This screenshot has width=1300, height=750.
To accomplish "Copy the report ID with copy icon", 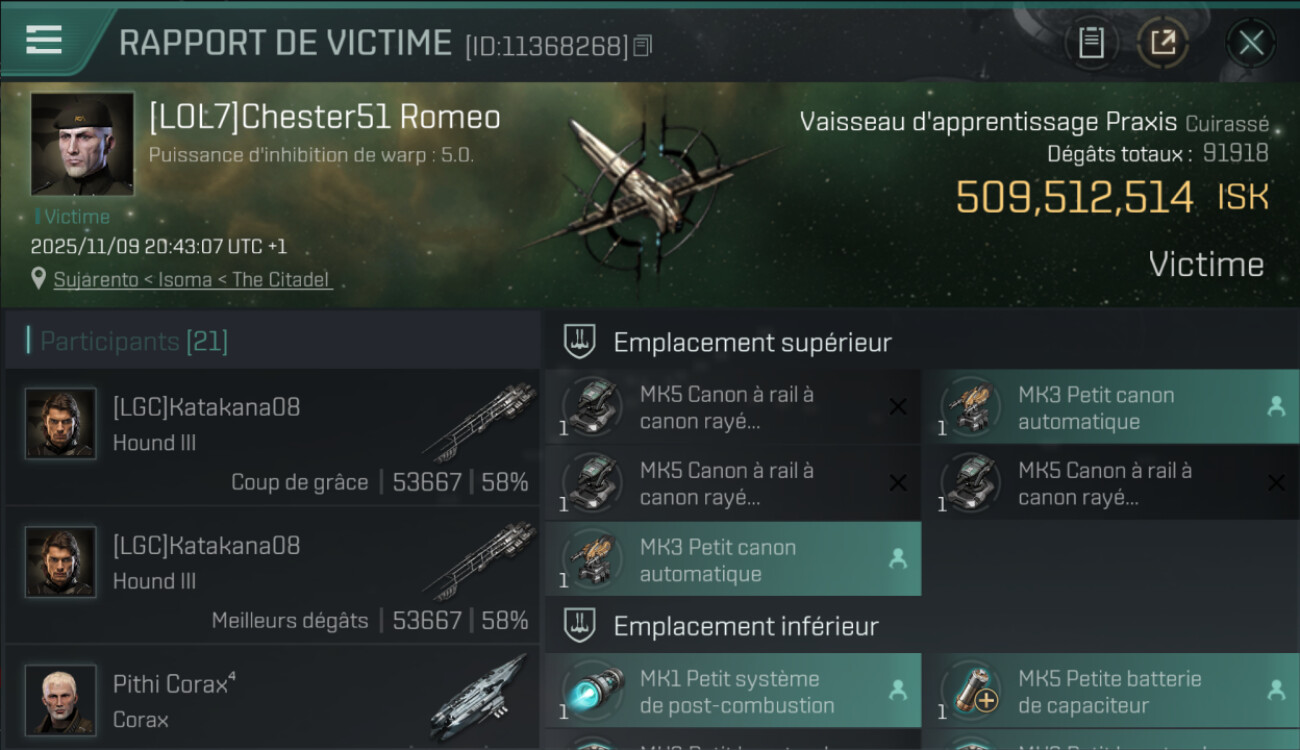I will point(643,45).
